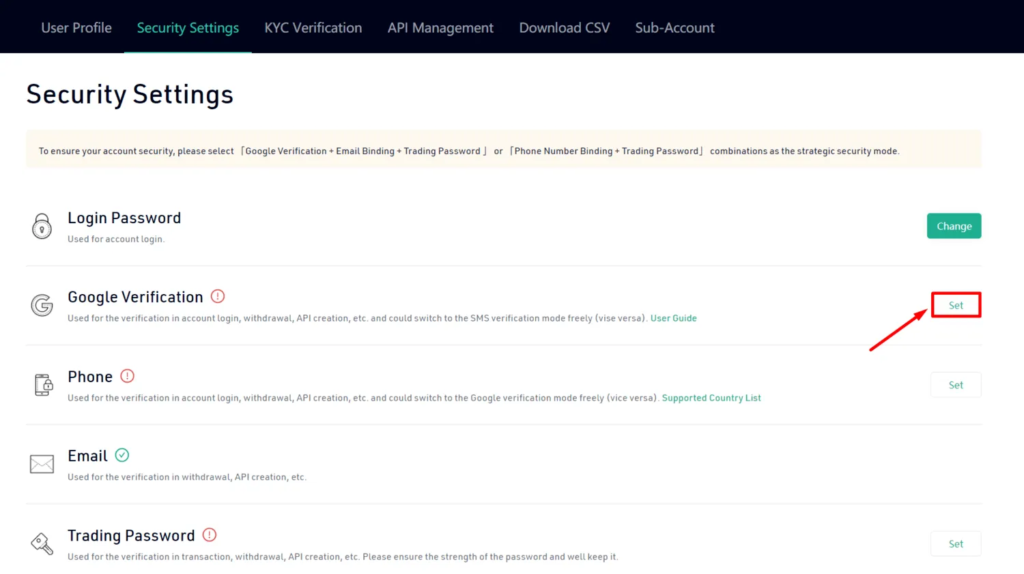Click the Email title text
Screen dimensions: 1024x574
88,456
